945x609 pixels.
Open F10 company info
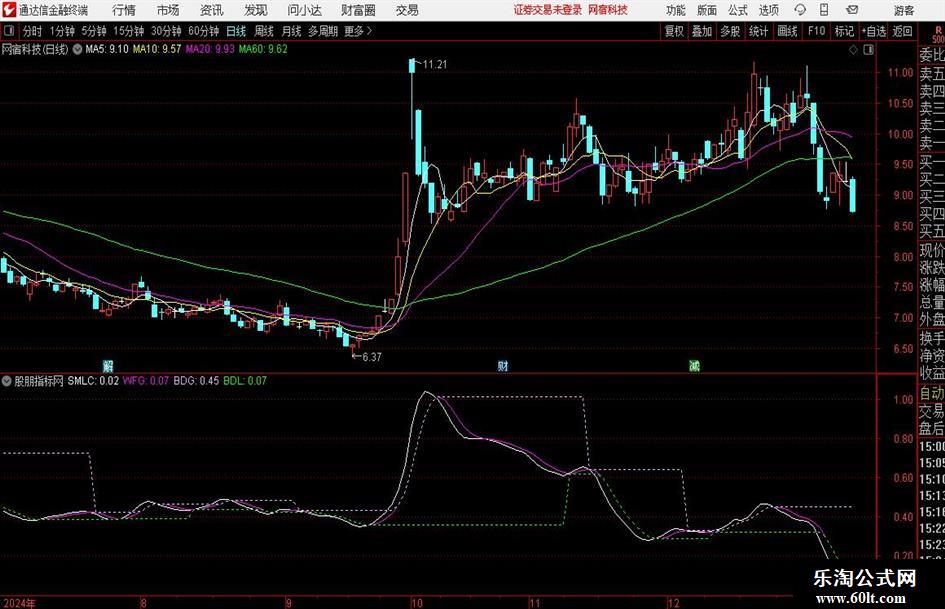coord(817,31)
